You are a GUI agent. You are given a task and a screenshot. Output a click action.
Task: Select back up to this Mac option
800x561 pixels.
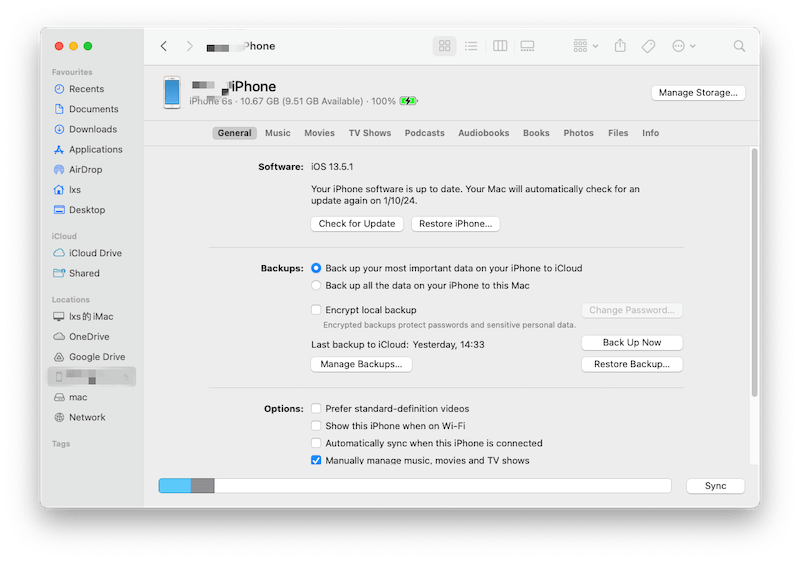pyautogui.click(x=316, y=286)
